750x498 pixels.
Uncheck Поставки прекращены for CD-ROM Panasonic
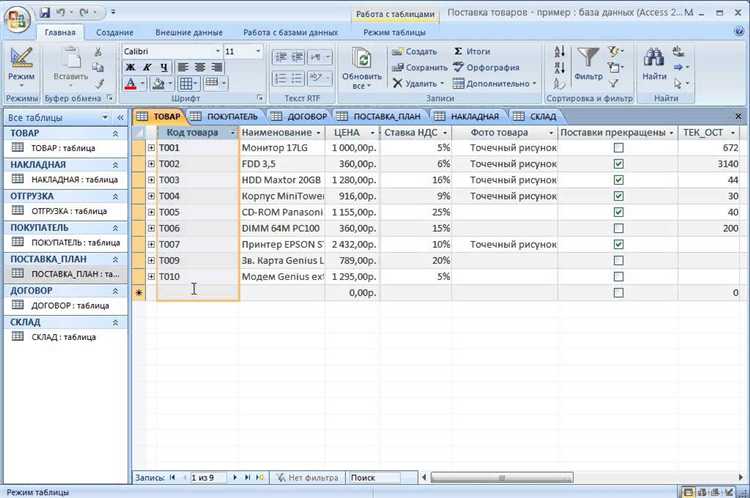[618, 212]
